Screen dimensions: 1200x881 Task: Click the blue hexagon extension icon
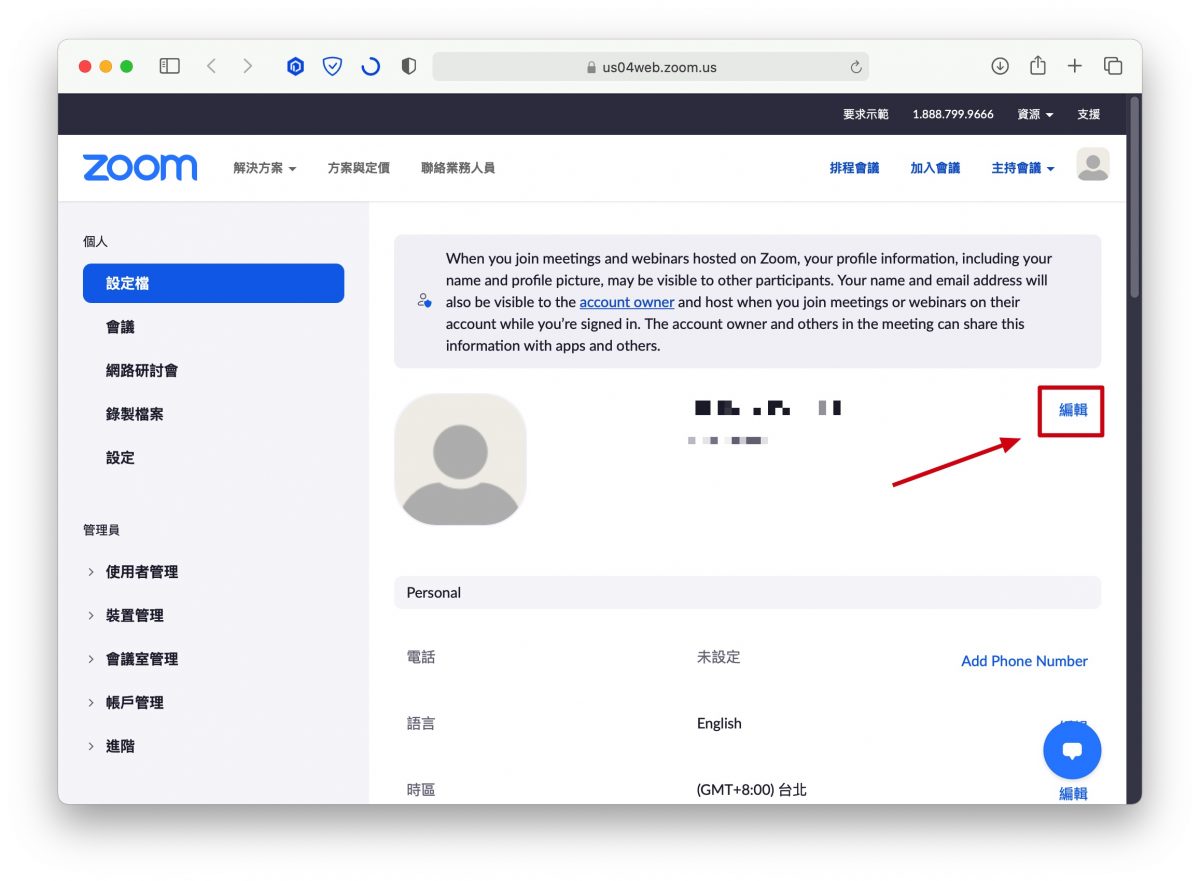[x=295, y=67]
